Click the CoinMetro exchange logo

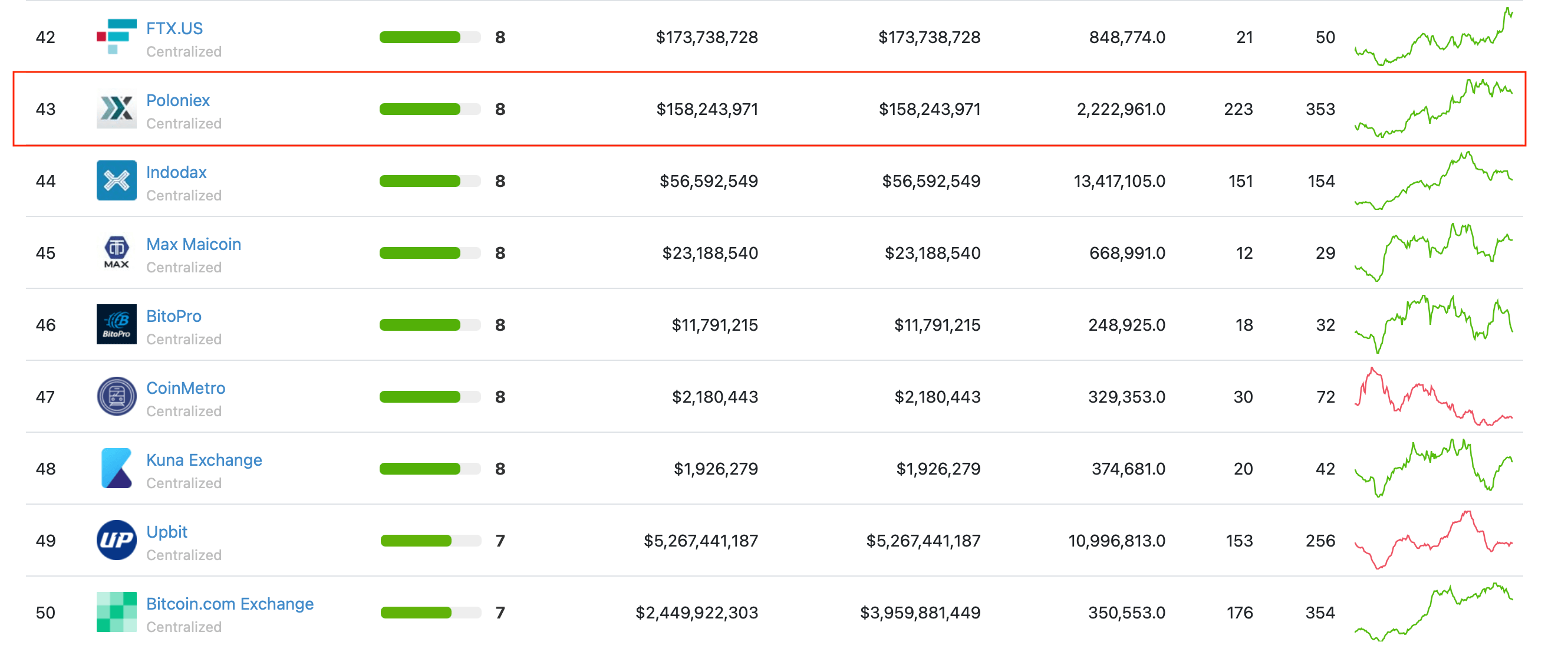116,397
